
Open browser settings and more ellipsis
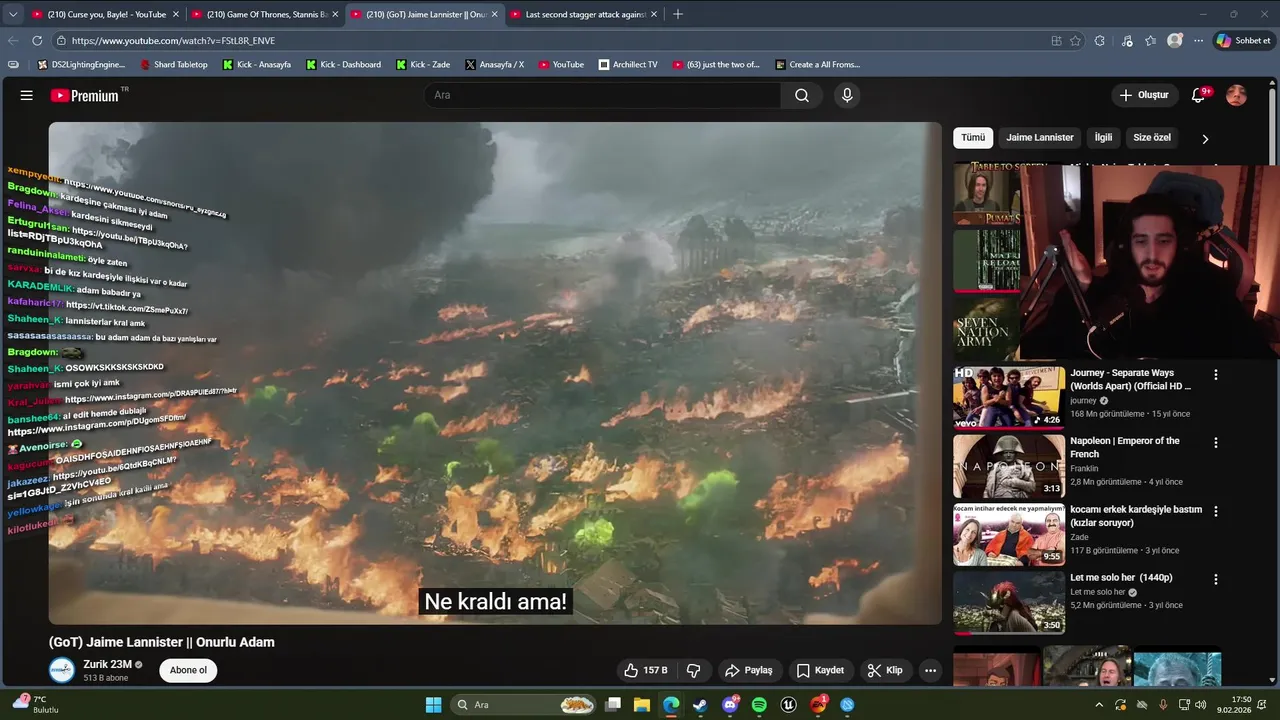[1198, 41]
